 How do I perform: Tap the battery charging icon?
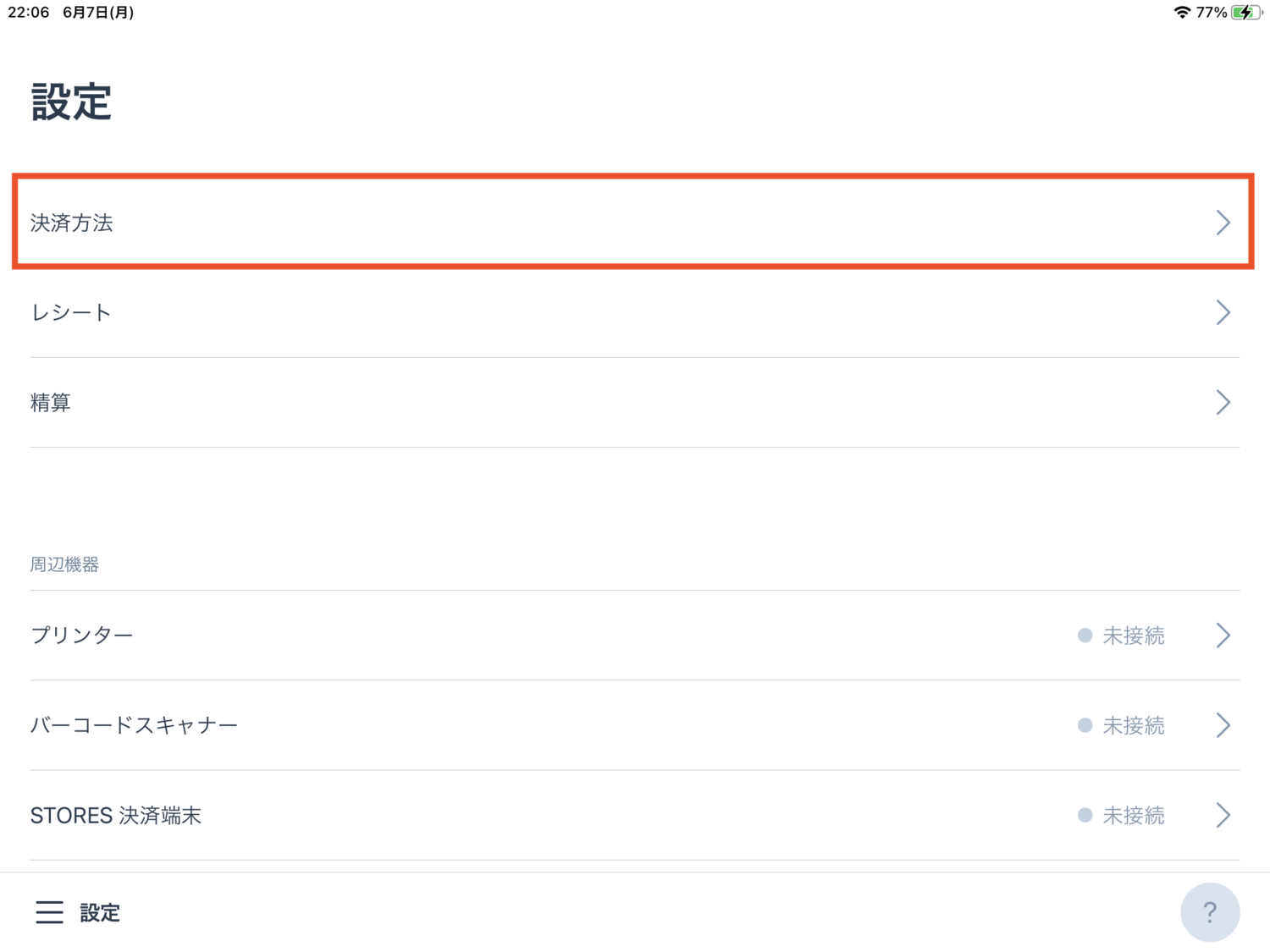(1247, 12)
